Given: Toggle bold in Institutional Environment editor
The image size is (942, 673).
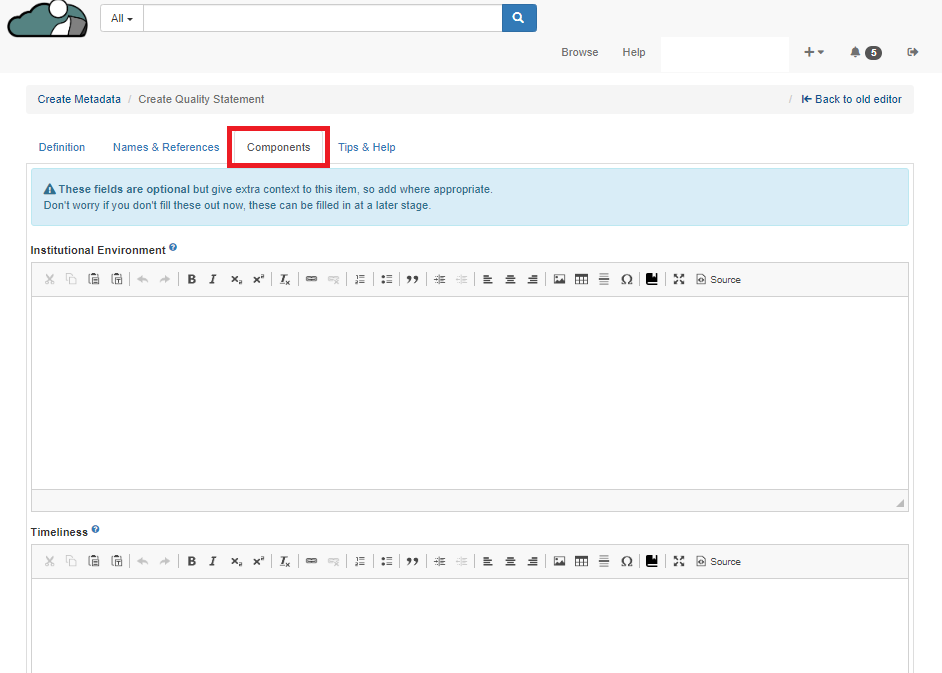Looking at the screenshot, I should (191, 280).
